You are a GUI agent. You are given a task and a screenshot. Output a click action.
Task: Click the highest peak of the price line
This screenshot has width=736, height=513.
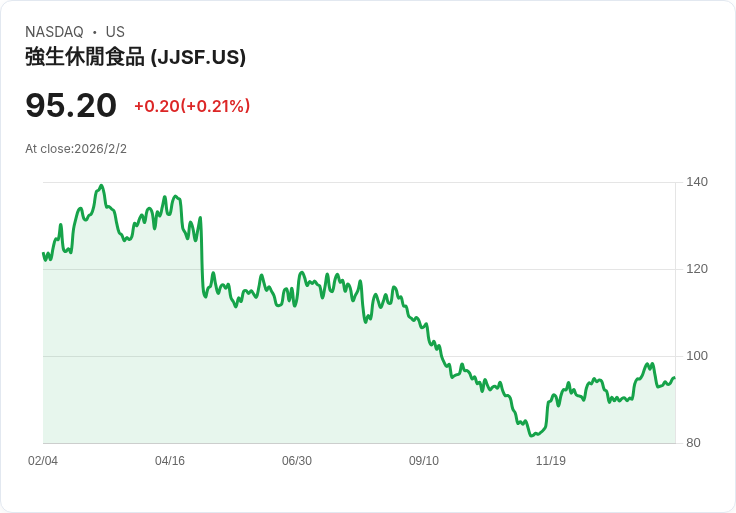point(101,186)
